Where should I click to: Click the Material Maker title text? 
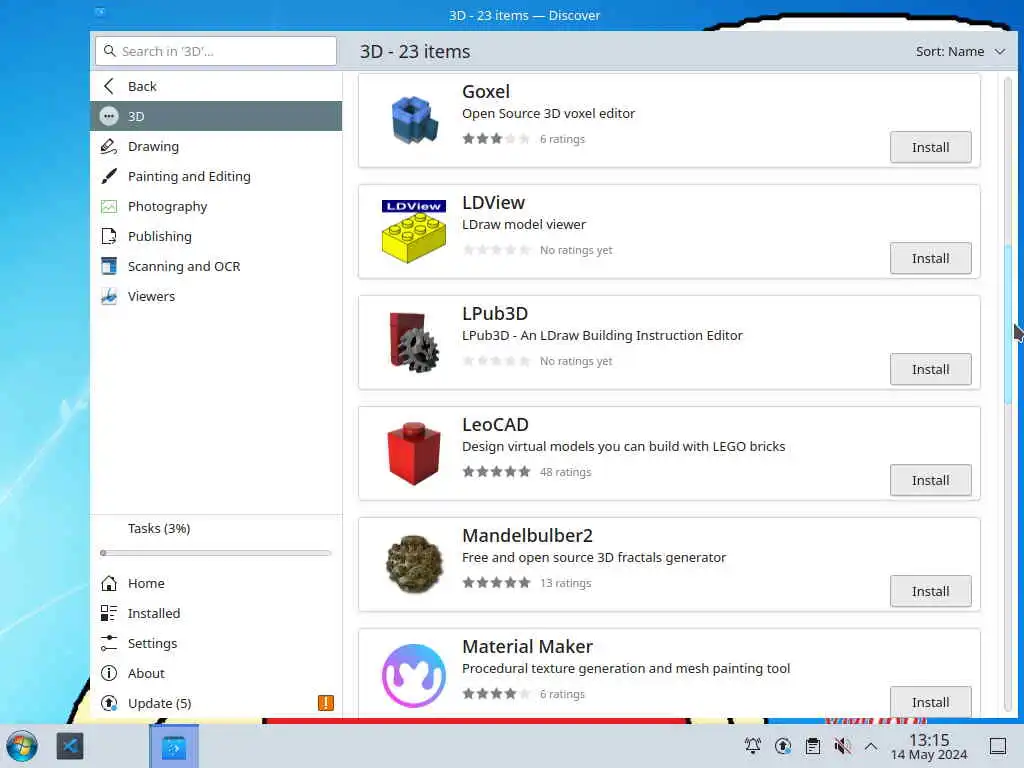(527, 647)
